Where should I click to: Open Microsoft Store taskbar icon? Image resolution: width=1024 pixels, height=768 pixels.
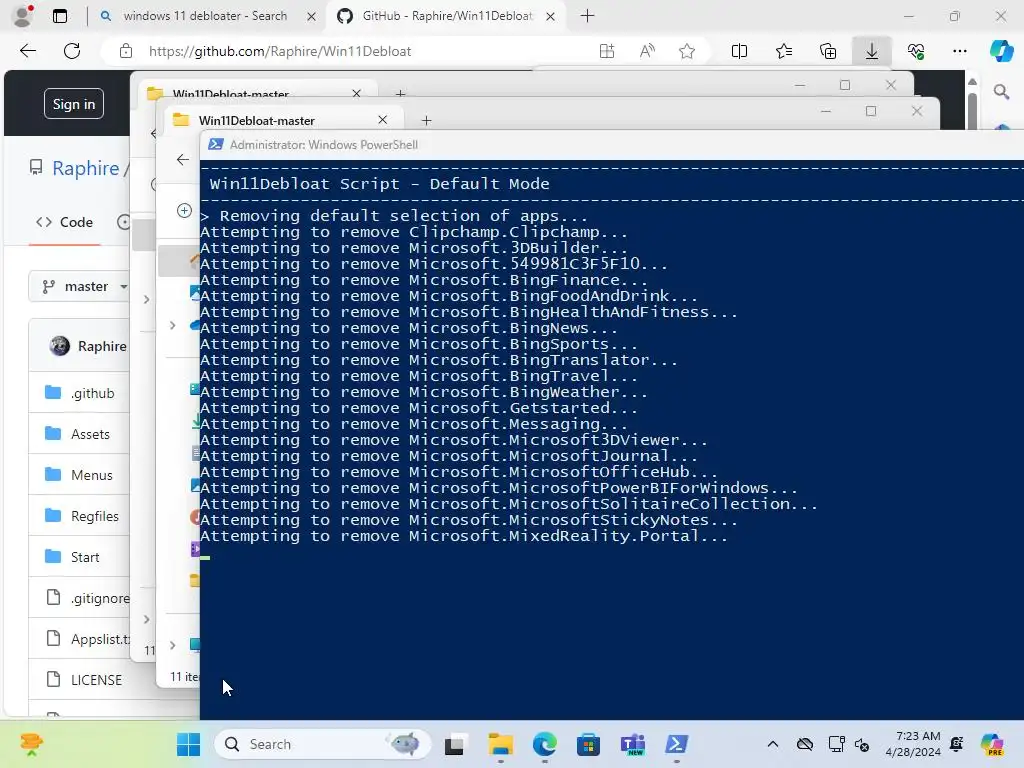tap(588, 744)
